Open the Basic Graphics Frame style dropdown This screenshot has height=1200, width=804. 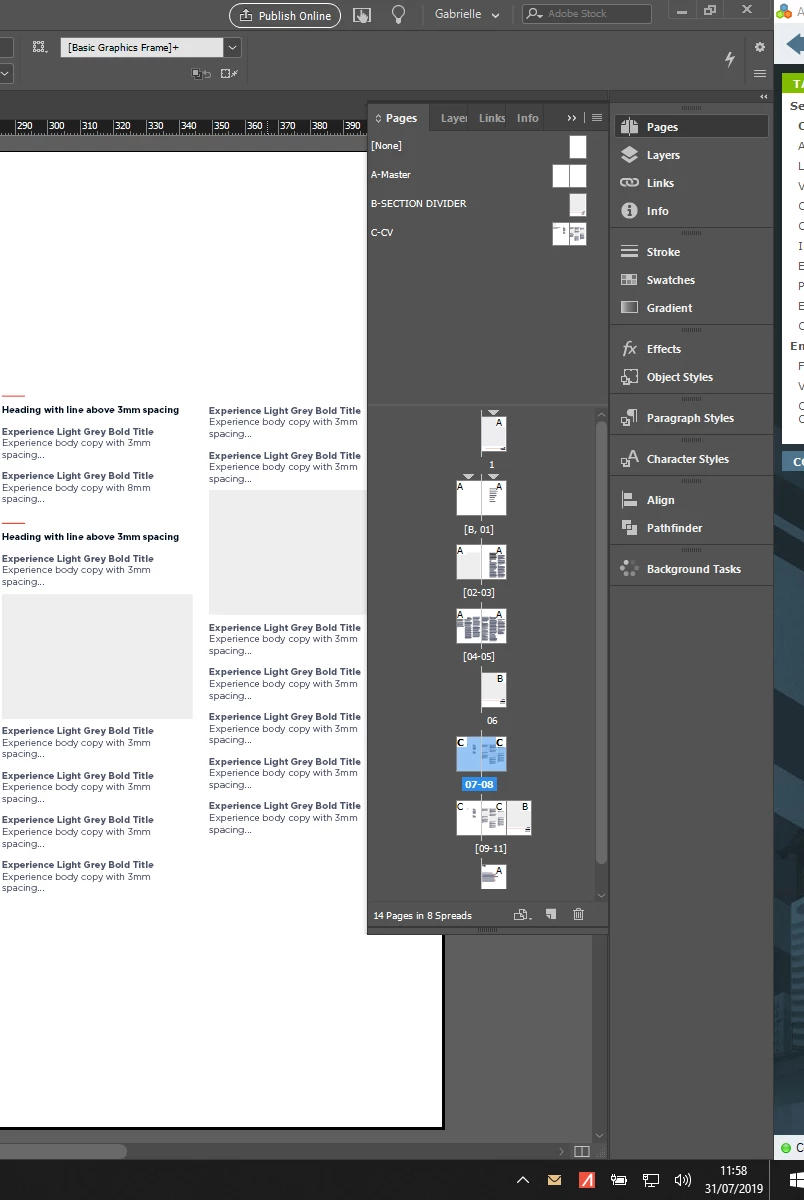[x=232, y=47]
